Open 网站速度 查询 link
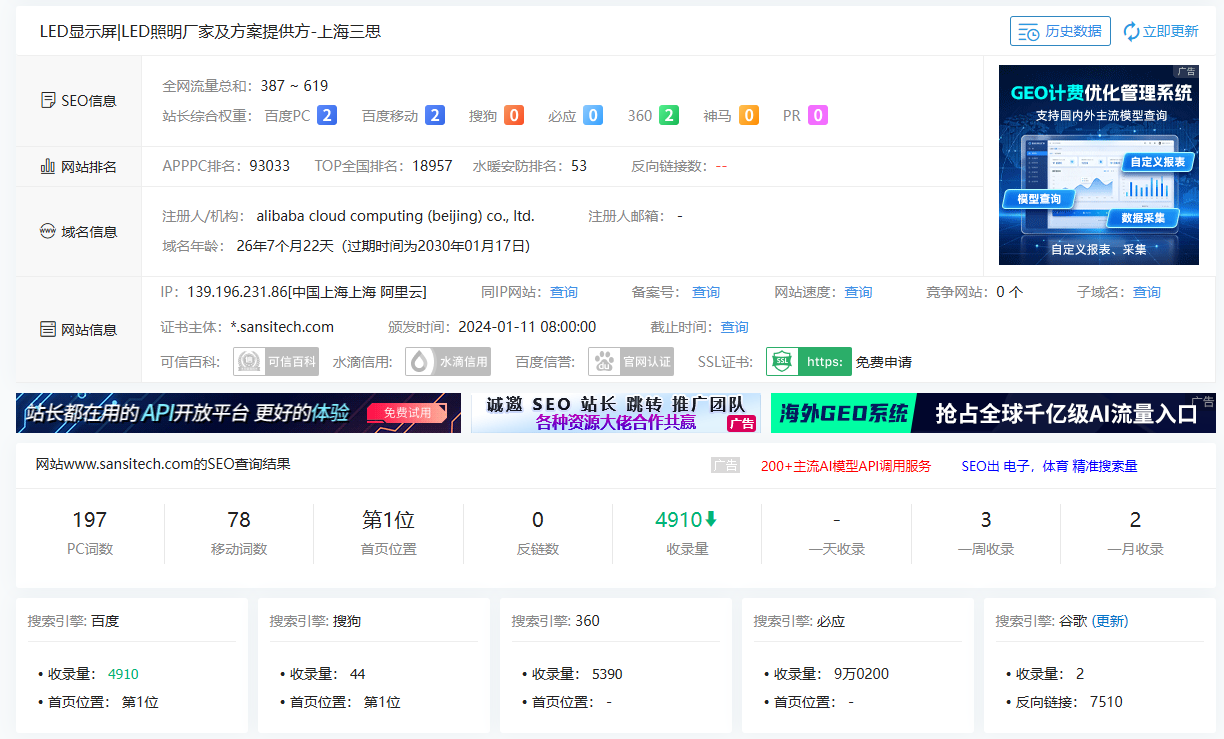1224x739 pixels. tap(858, 292)
